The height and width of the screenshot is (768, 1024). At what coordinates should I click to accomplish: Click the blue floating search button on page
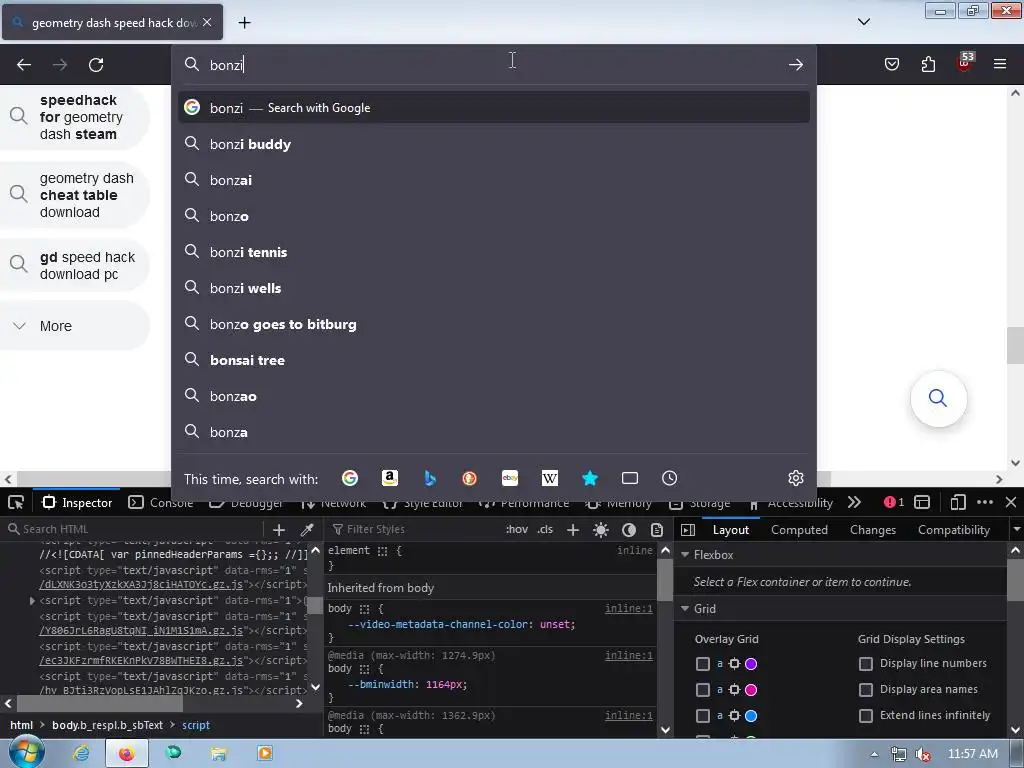(x=938, y=398)
